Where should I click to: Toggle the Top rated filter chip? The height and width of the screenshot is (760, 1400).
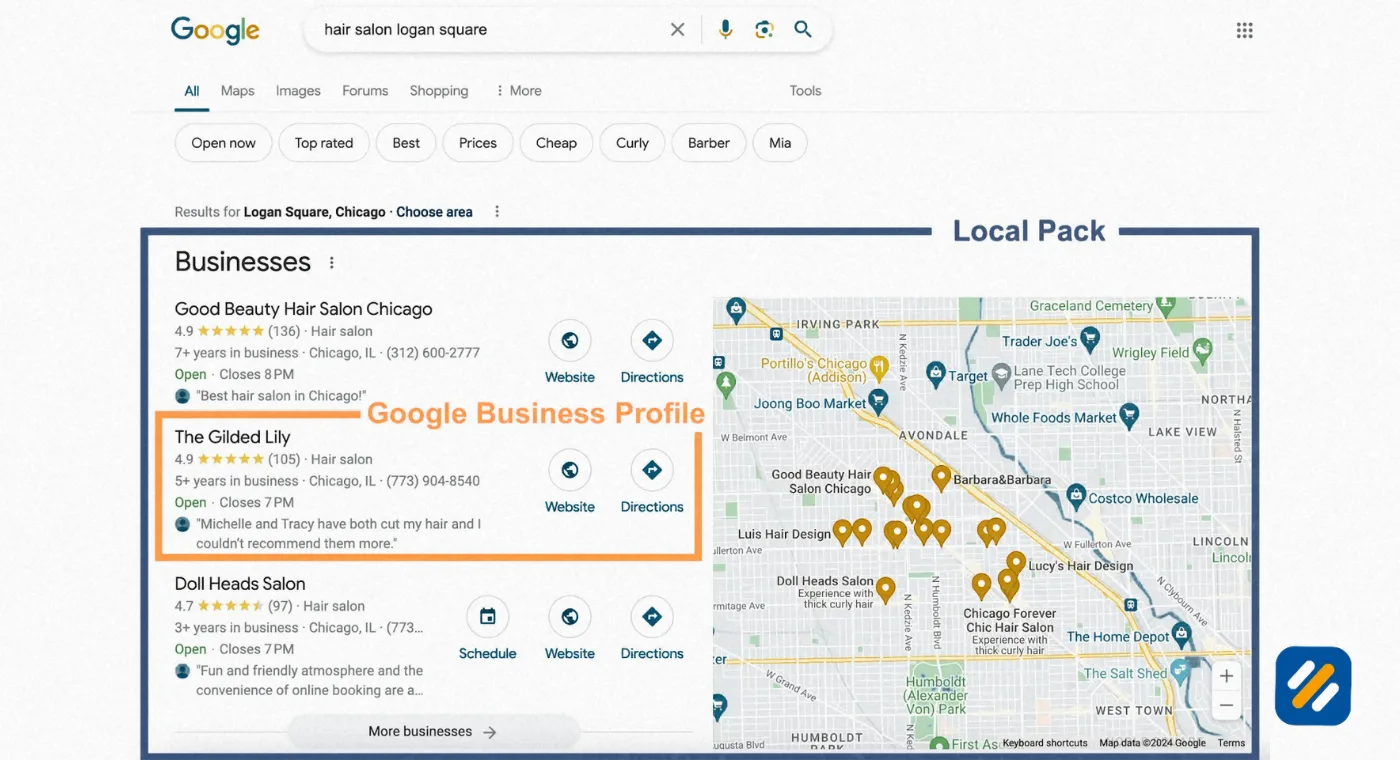click(x=324, y=143)
